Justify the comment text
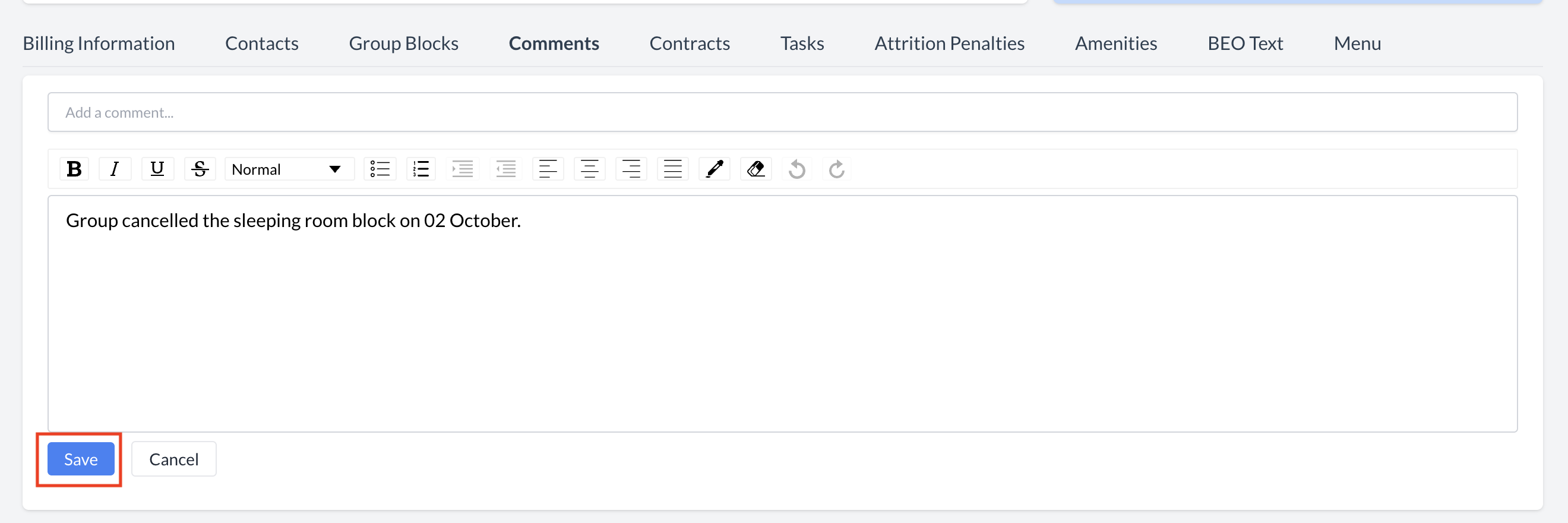This screenshot has width=1568, height=523. coord(672,169)
